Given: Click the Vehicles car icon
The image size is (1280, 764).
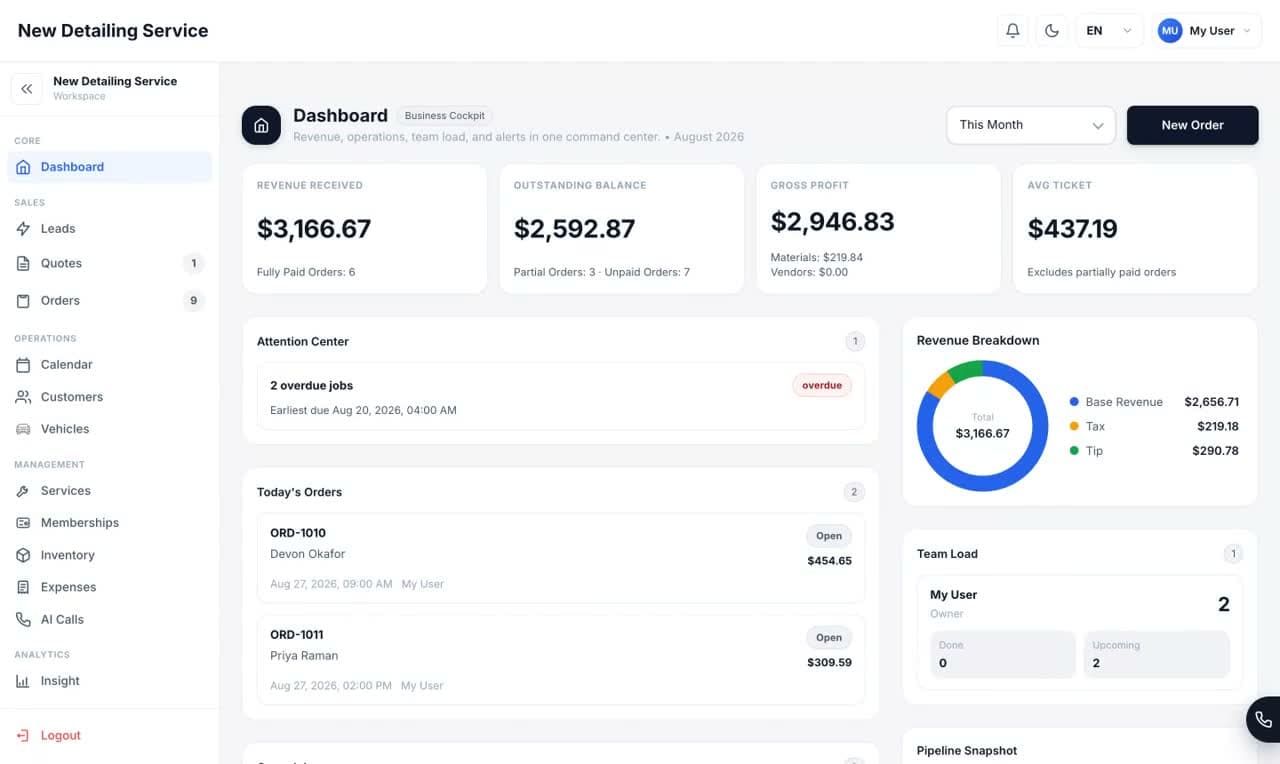Looking at the screenshot, I should click(x=23, y=429).
